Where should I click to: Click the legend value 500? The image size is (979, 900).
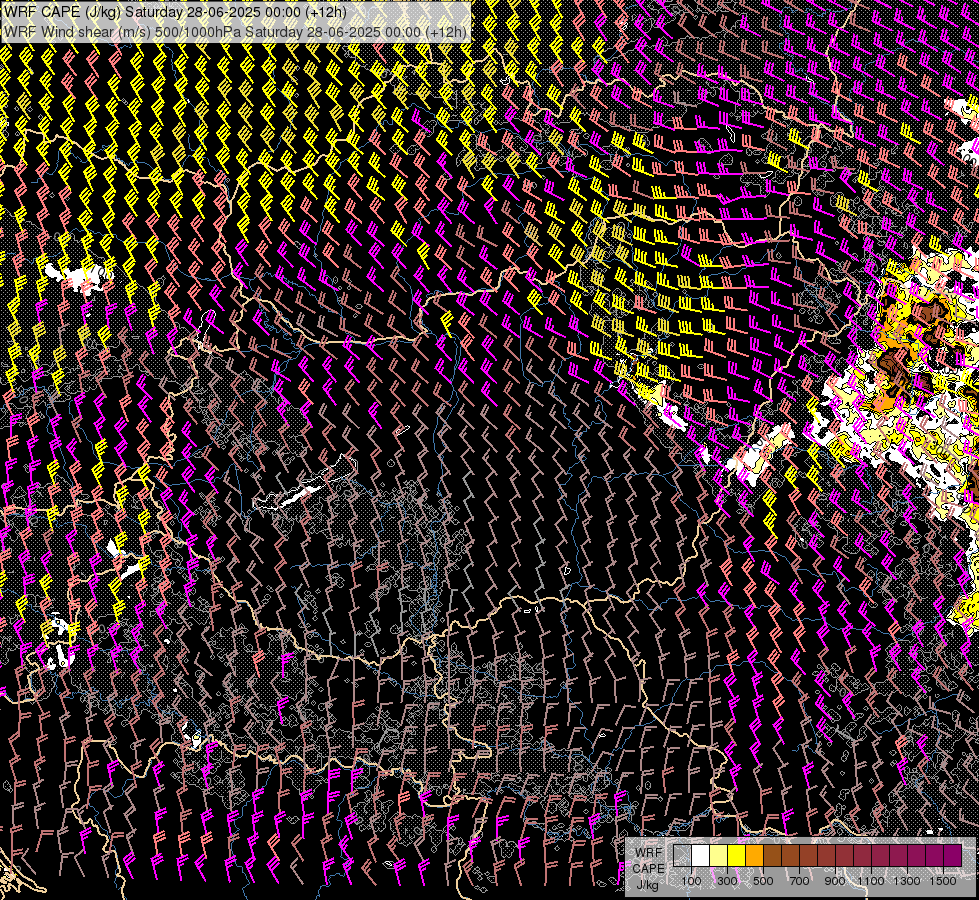click(763, 881)
